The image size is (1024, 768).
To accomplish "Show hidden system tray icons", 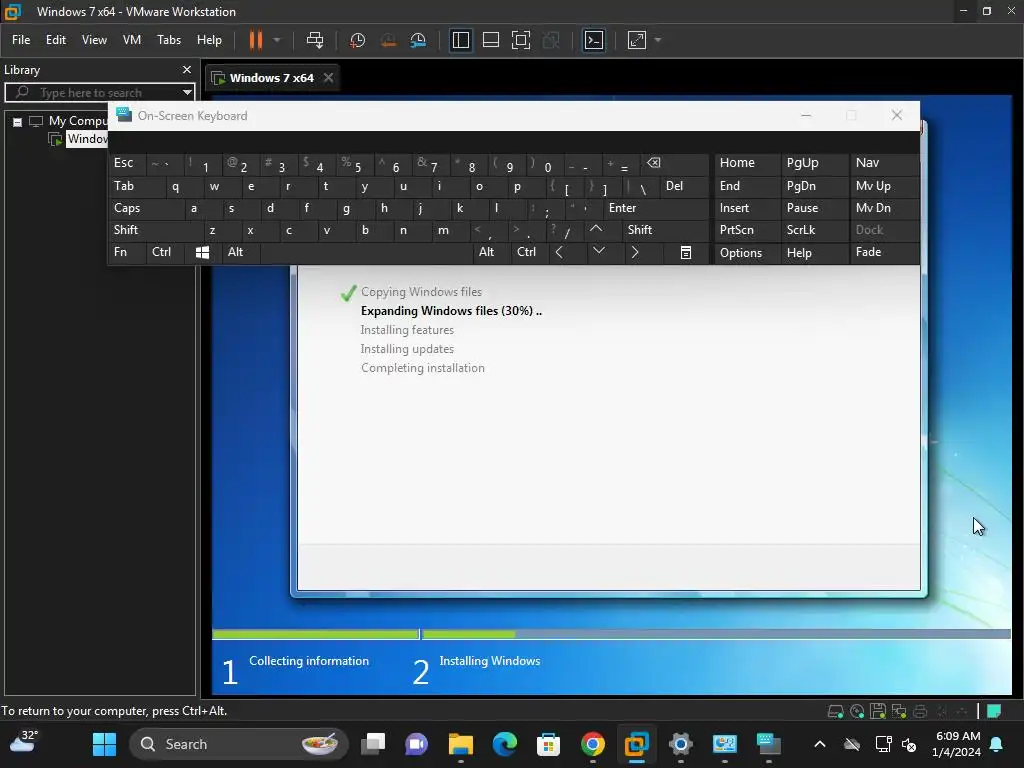I will pos(820,744).
